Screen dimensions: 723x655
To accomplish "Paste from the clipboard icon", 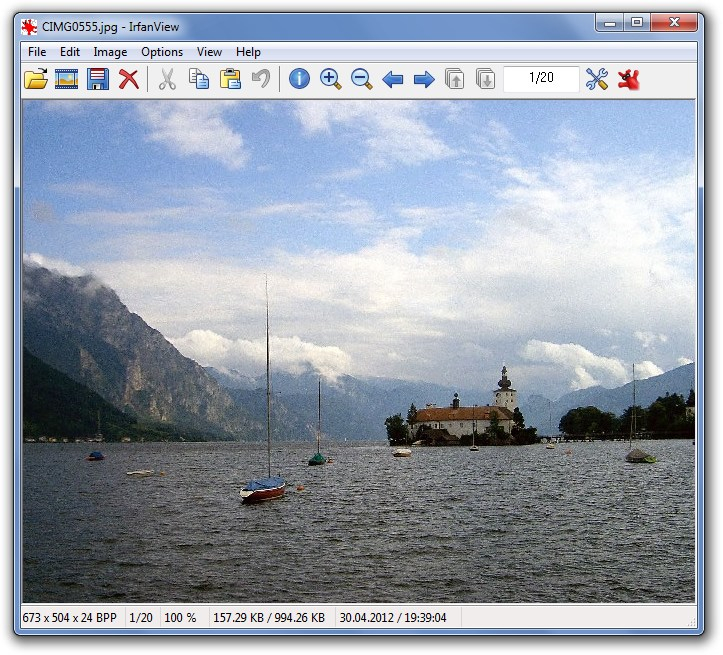I will coord(230,79).
